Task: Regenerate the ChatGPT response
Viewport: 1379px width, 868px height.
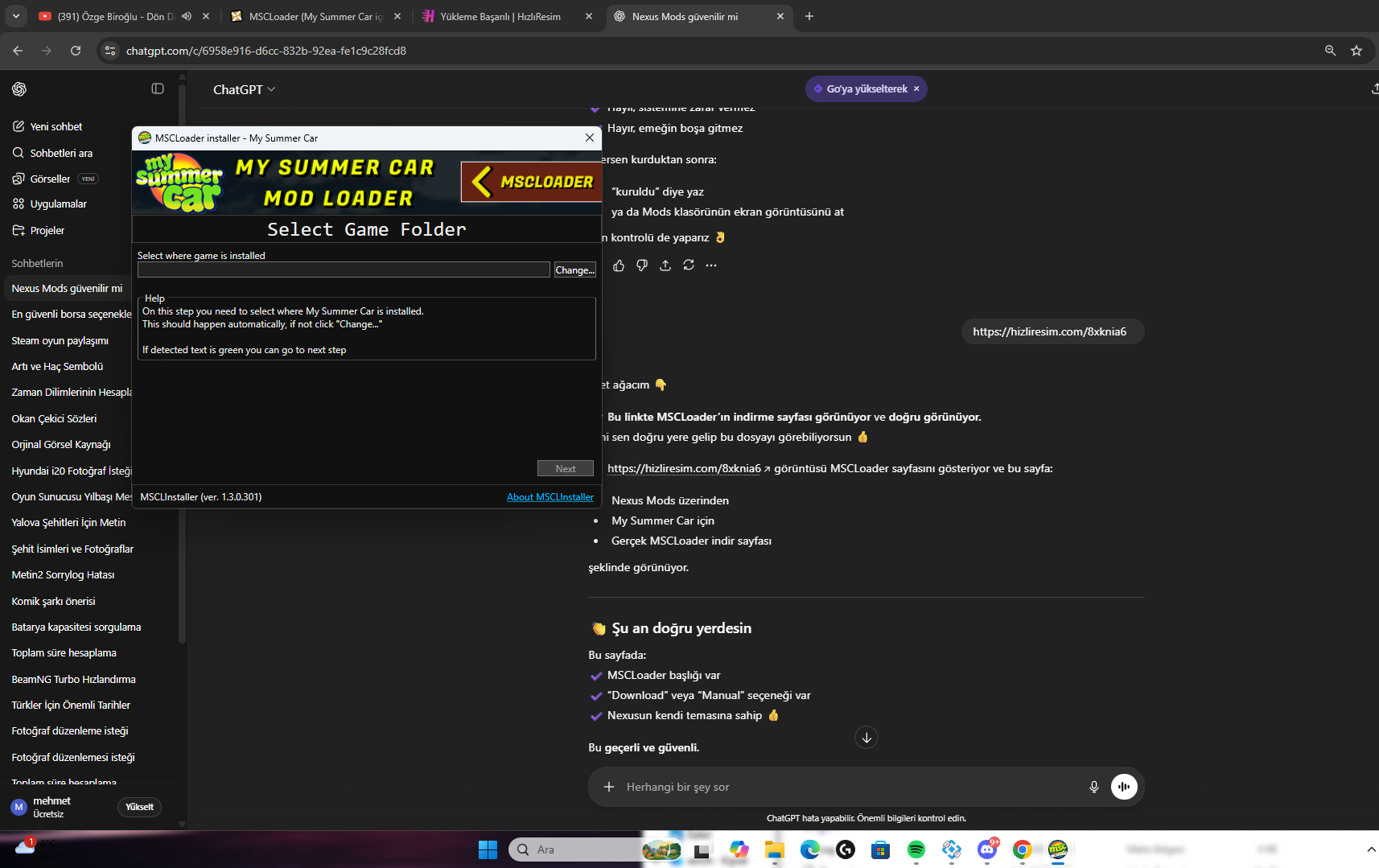Action: (689, 265)
